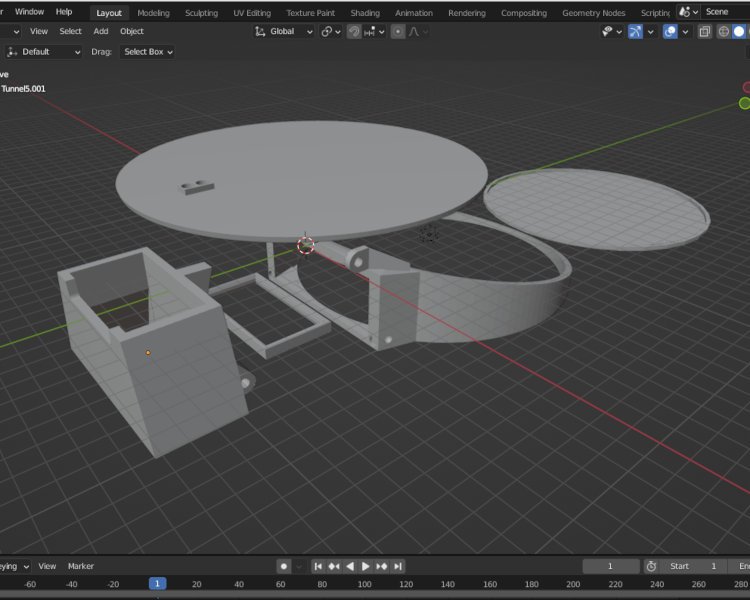Open the viewport Select menu

coord(70,31)
